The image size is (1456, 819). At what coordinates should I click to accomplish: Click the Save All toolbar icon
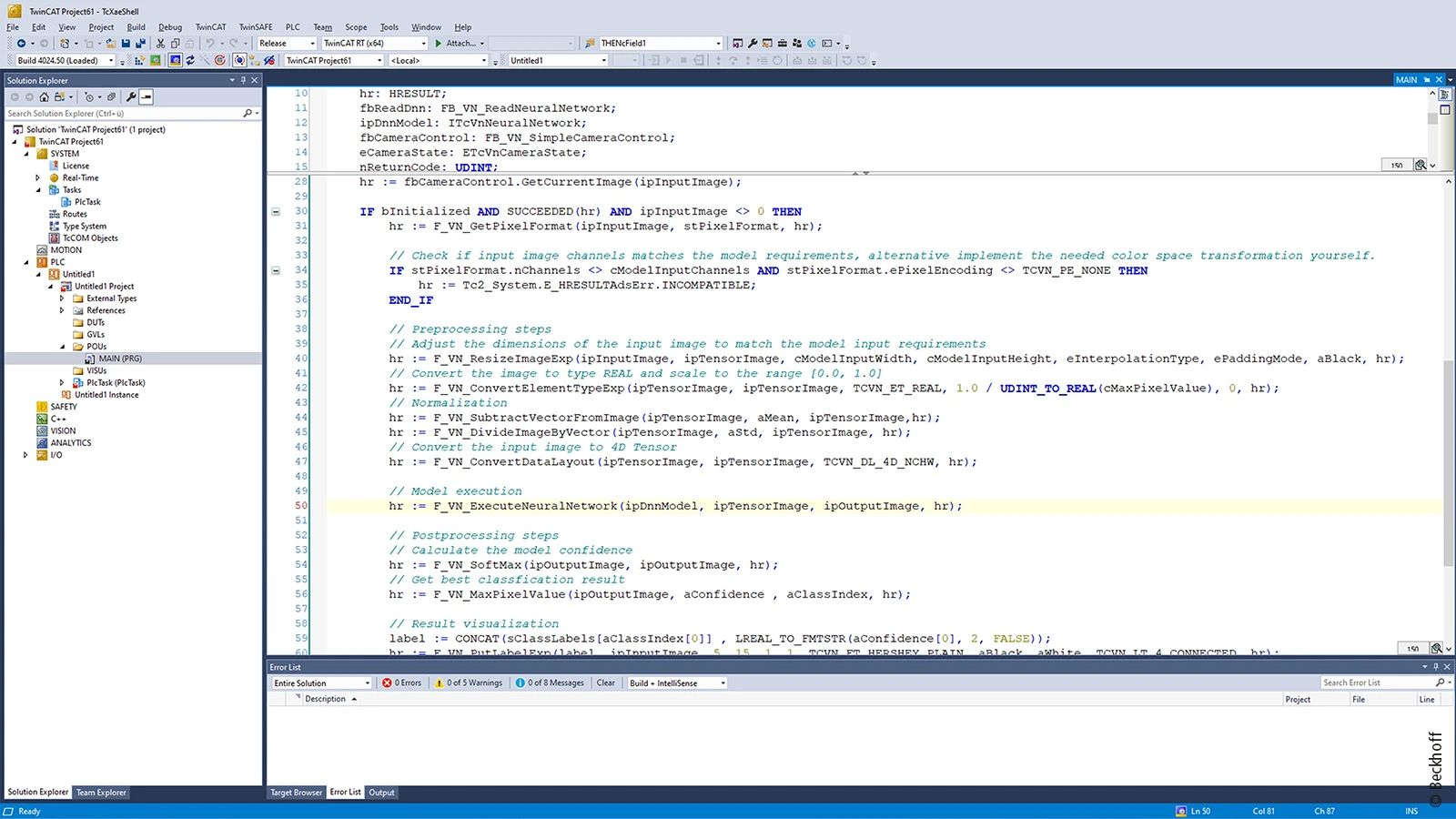click(140, 43)
